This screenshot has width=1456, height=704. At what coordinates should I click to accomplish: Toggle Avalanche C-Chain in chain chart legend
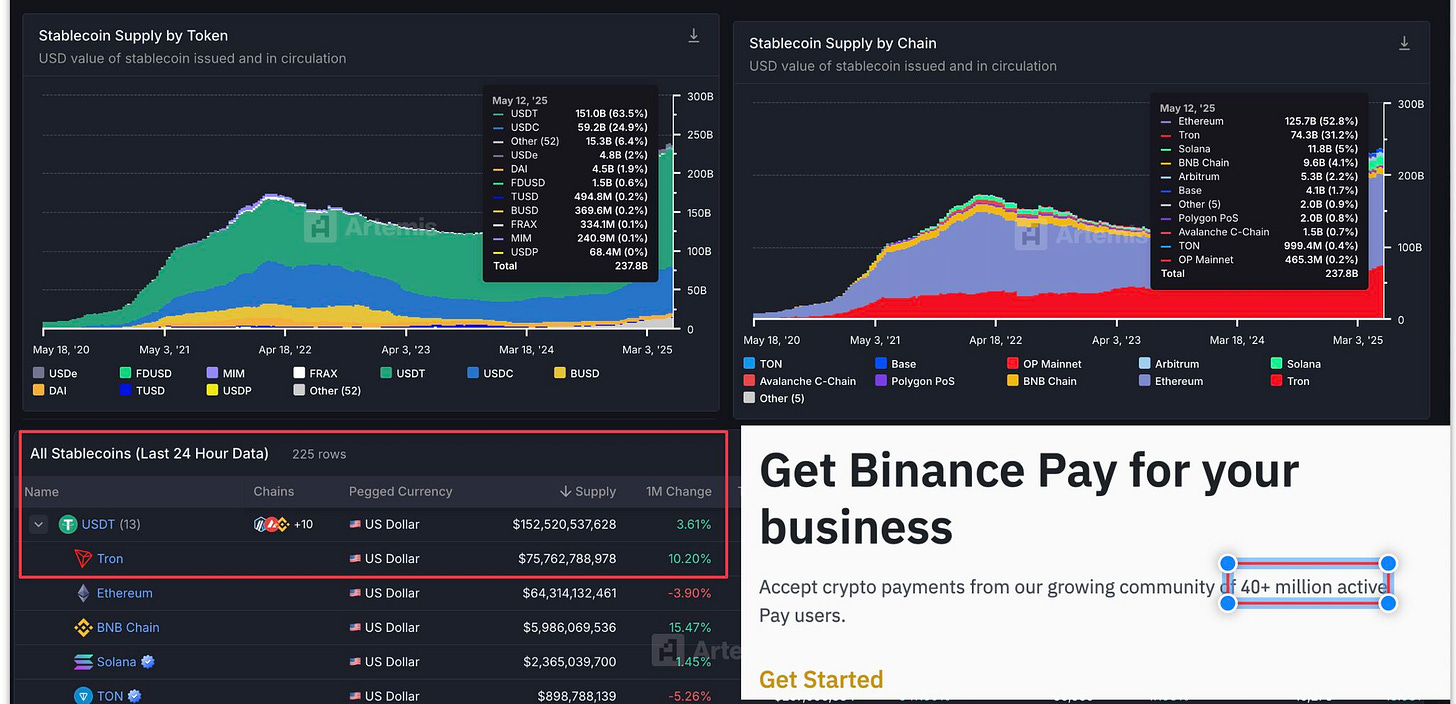800,381
